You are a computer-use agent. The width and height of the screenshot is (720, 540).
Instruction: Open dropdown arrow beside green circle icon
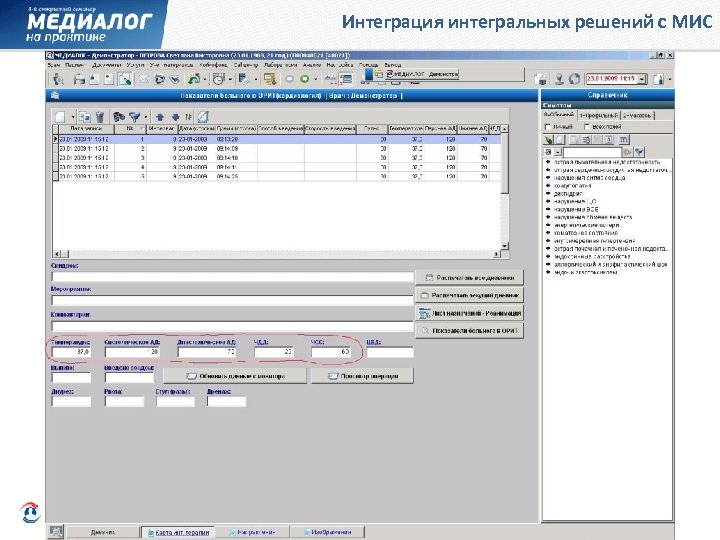[315, 79]
